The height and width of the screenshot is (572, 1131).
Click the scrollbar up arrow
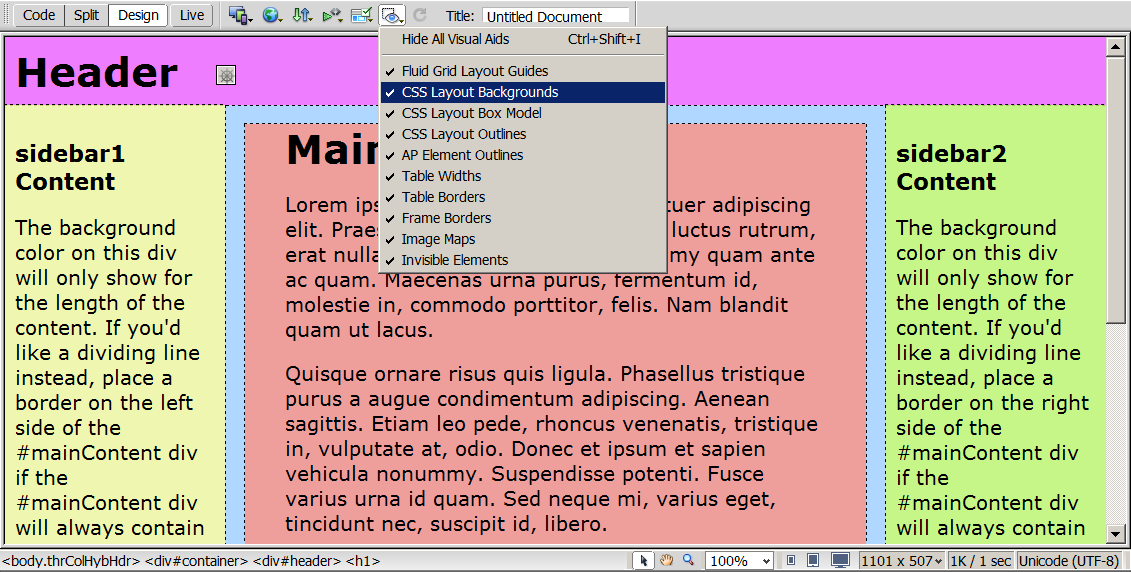1115,48
